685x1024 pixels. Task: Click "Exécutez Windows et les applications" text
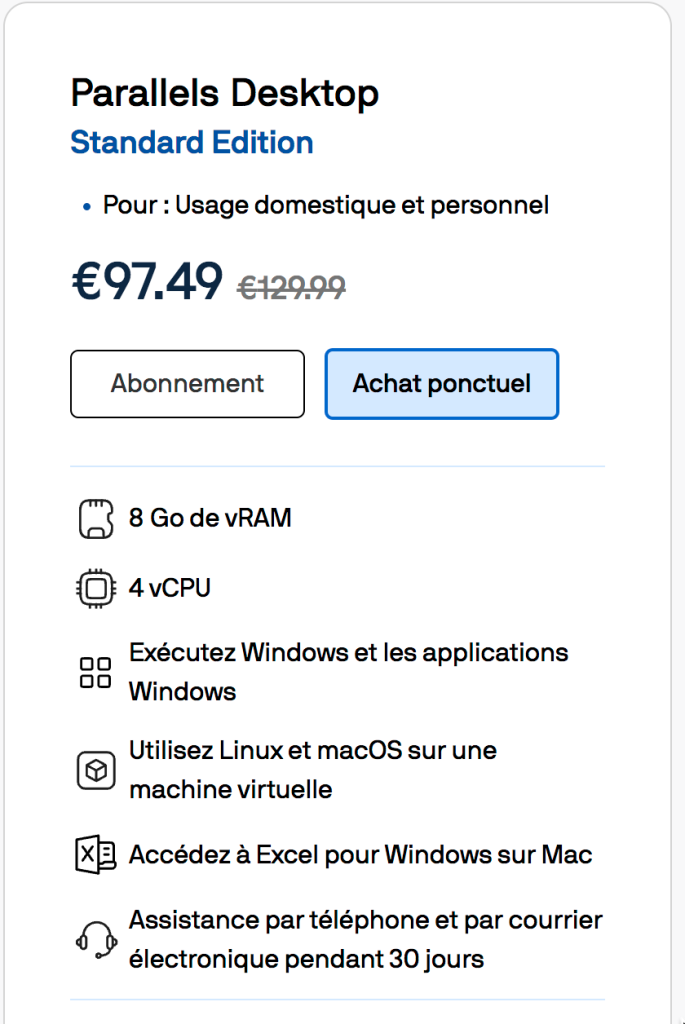[x=348, y=653]
